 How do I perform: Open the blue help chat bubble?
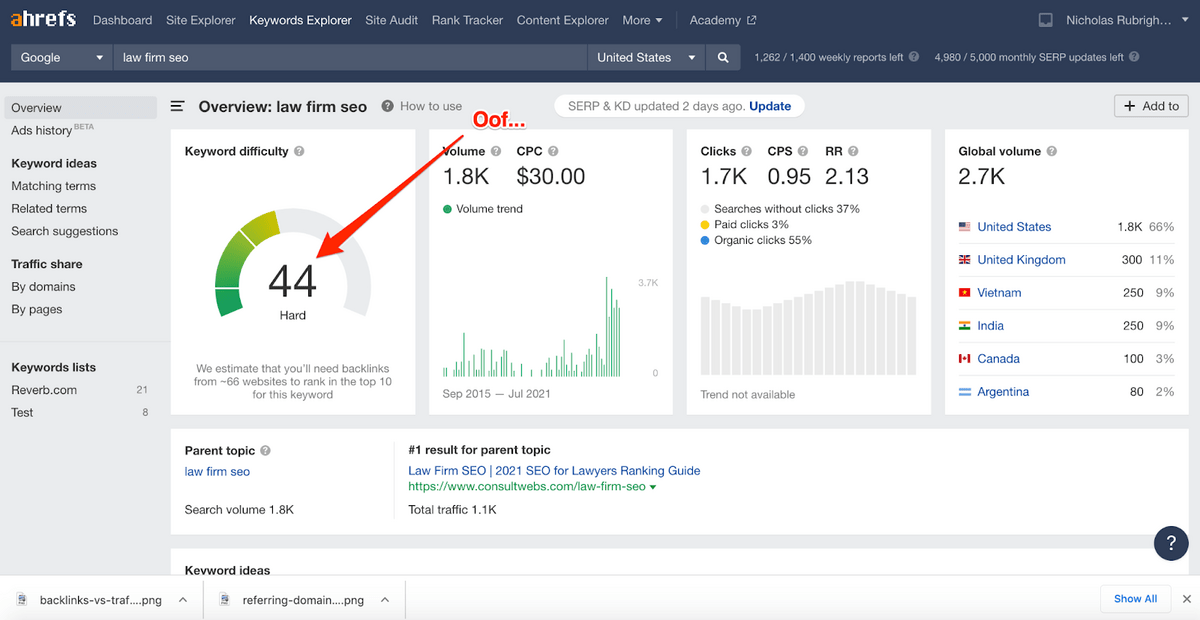[x=1171, y=542]
